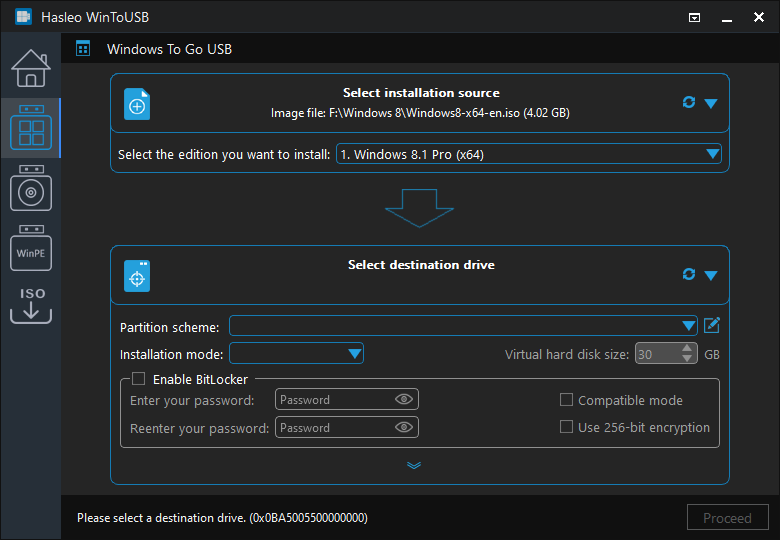The width and height of the screenshot is (780, 540).
Task: Increase virtual hard disk size
Action: click(x=687, y=349)
